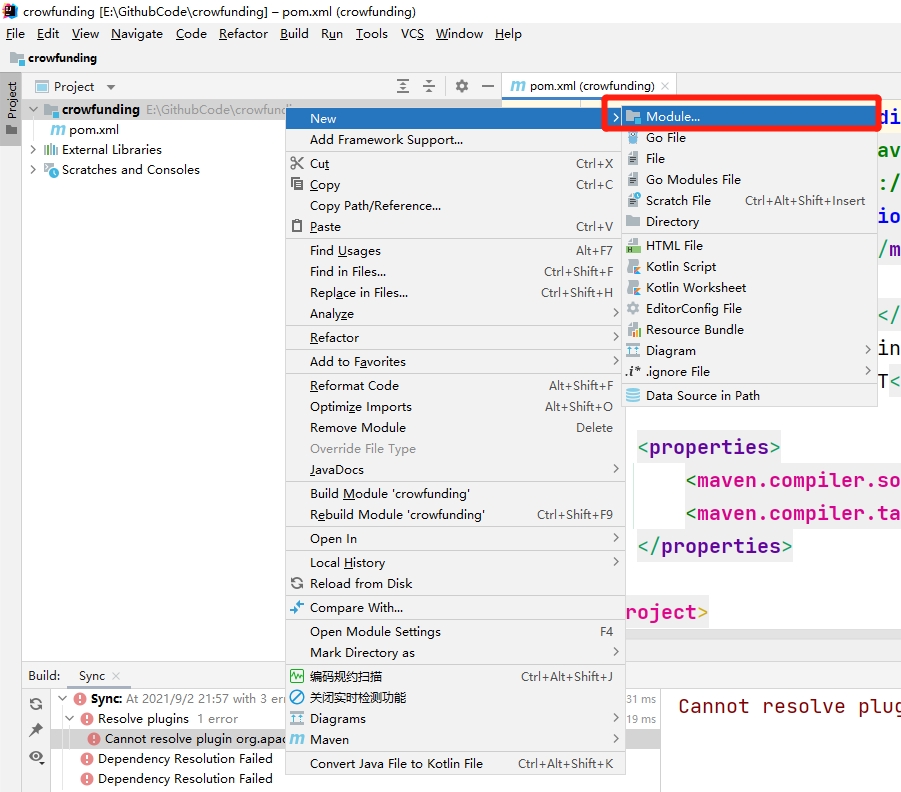Collapse the Resolve plugins error node
Viewport: 901px width, 792px height.
point(70,718)
